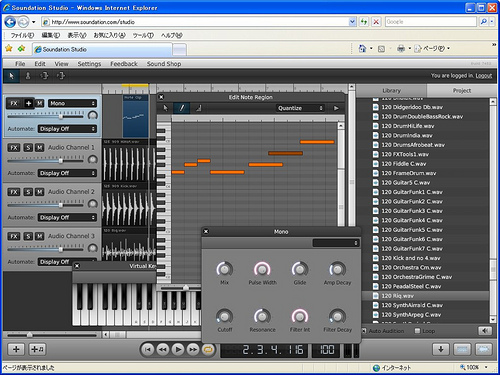Click the add new channel plus button
The height and width of the screenshot is (375, 500).
click(x=16, y=349)
